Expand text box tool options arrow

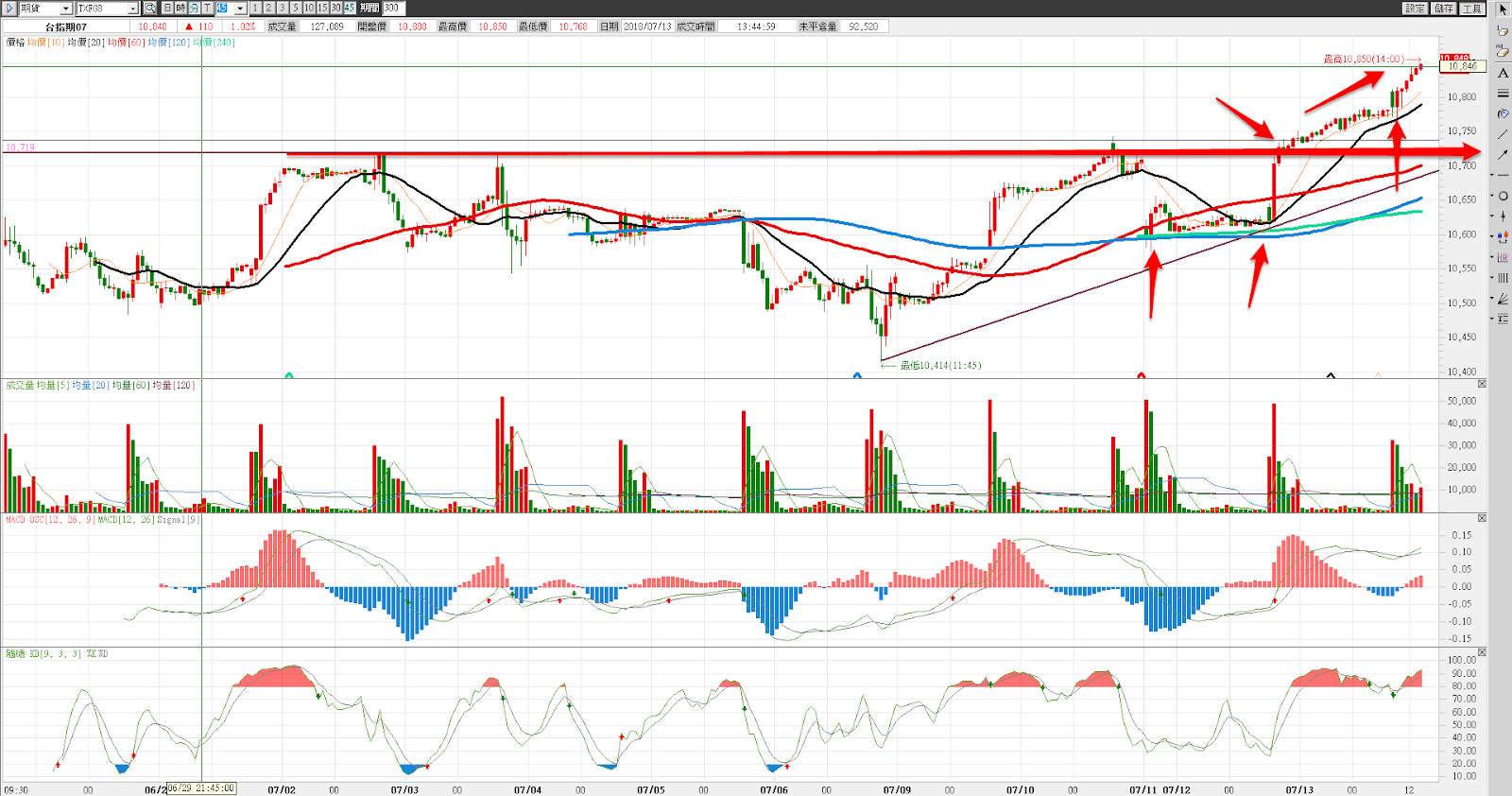[1491, 319]
